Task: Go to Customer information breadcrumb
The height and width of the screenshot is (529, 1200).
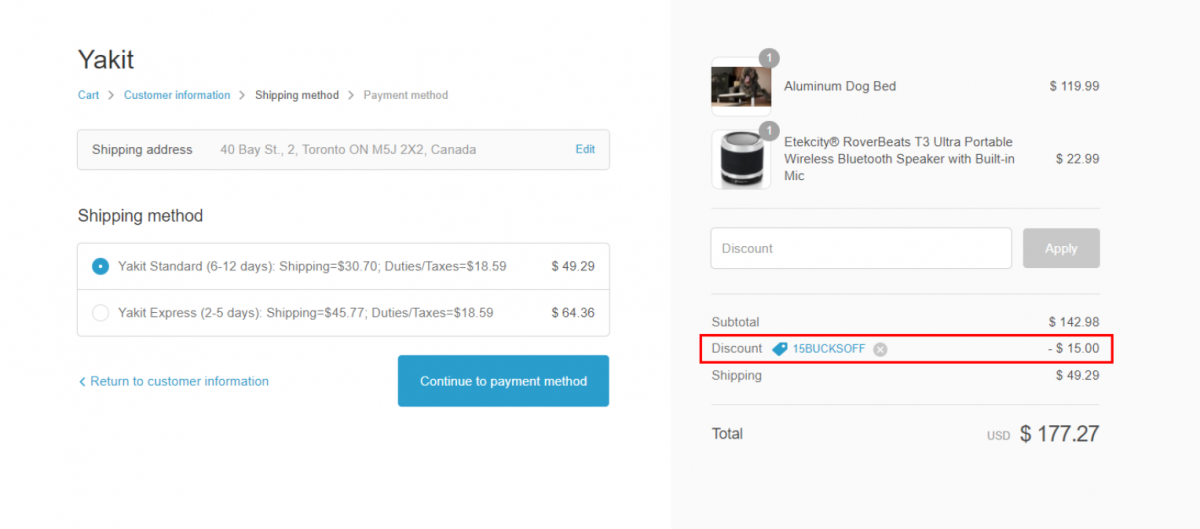Action: pyautogui.click(x=177, y=95)
